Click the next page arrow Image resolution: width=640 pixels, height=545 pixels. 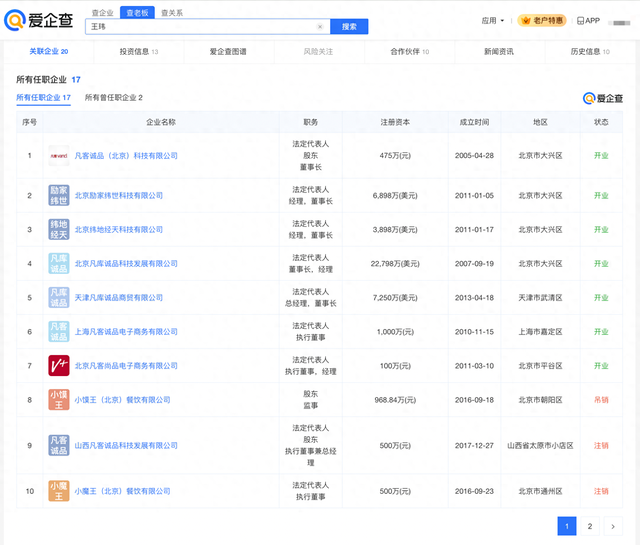click(613, 526)
